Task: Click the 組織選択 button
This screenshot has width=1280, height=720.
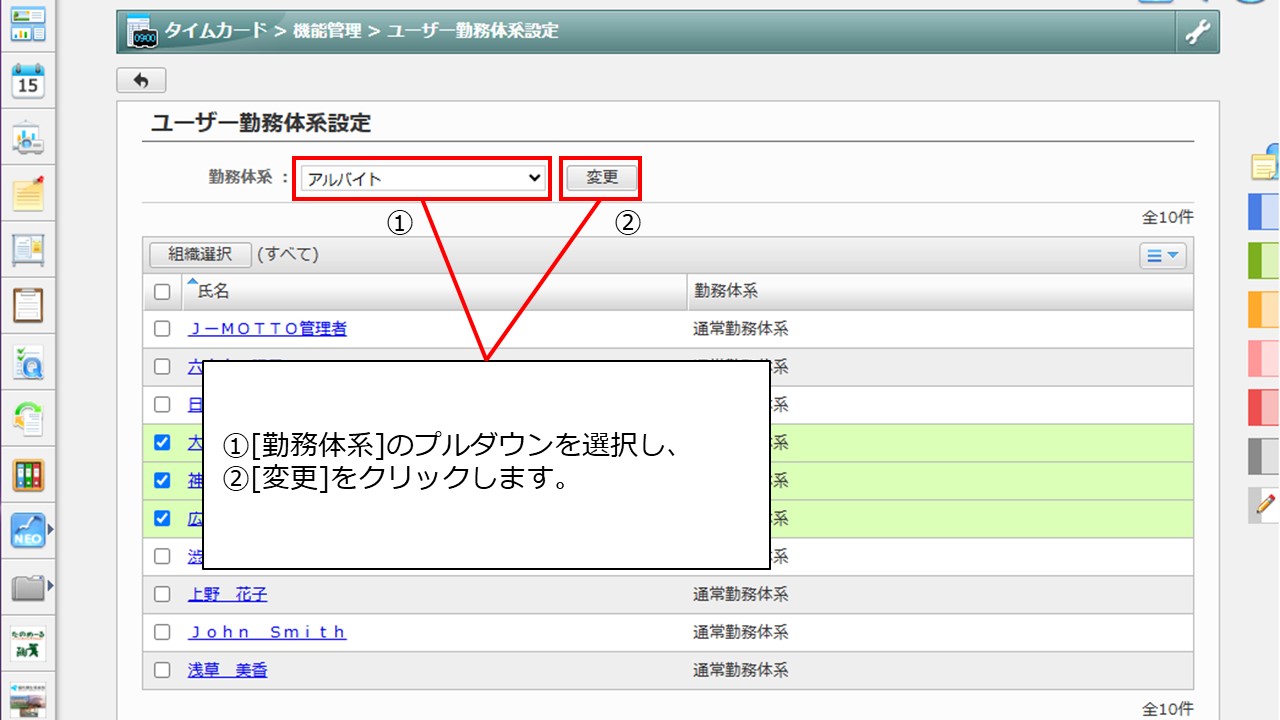Action: coord(200,255)
